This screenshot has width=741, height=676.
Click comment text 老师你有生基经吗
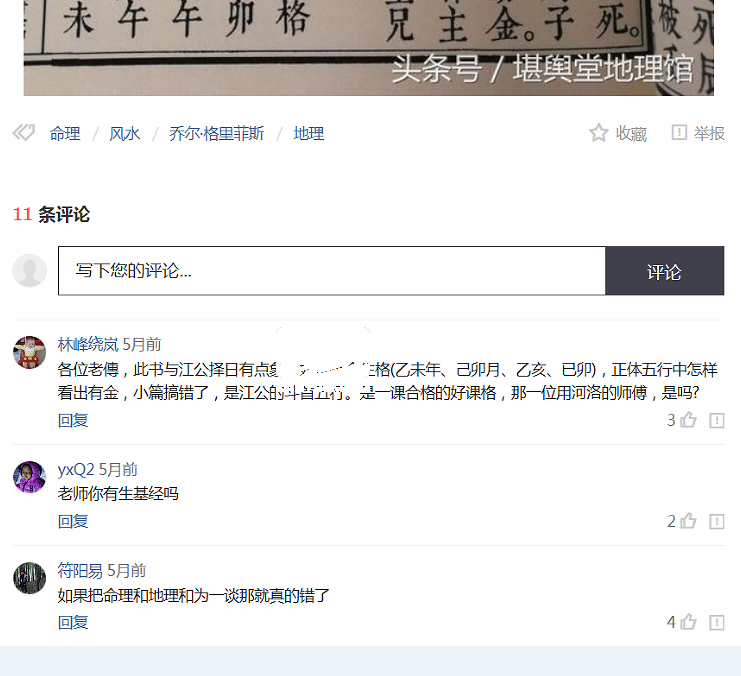click(118, 494)
